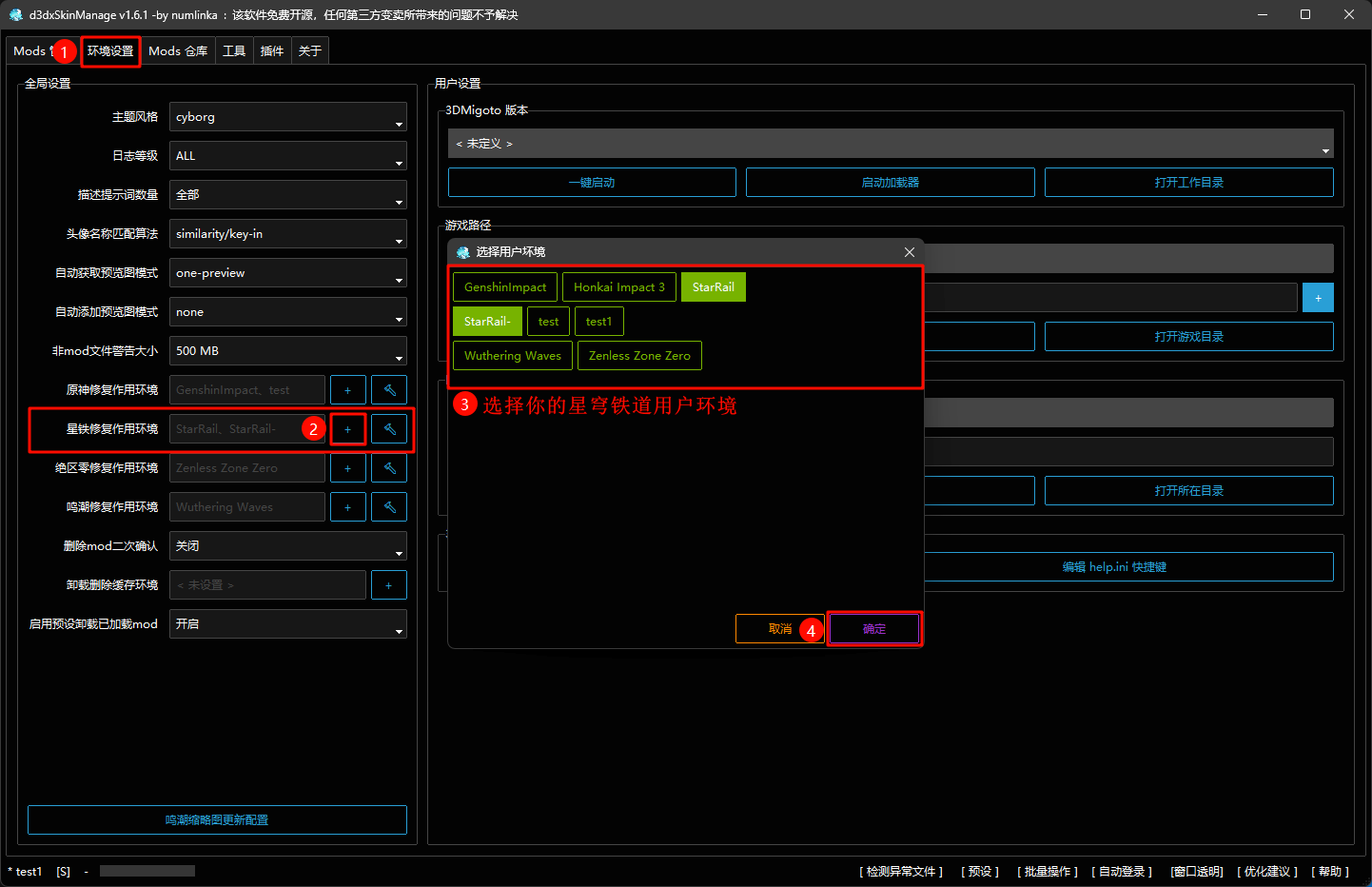Click the 绝区零修复作用环境 Zenless Zone Zero field
1372x887 pixels.
coord(247,468)
